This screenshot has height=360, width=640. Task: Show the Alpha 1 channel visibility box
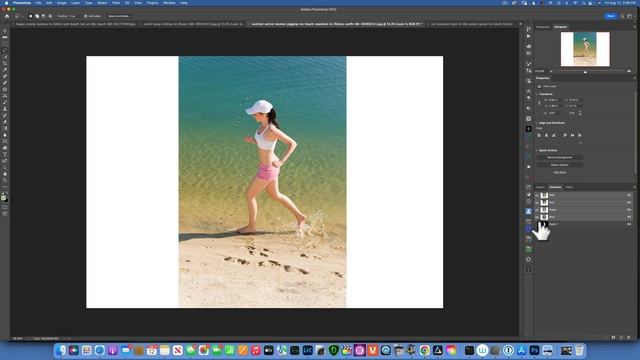(x=537, y=224)
